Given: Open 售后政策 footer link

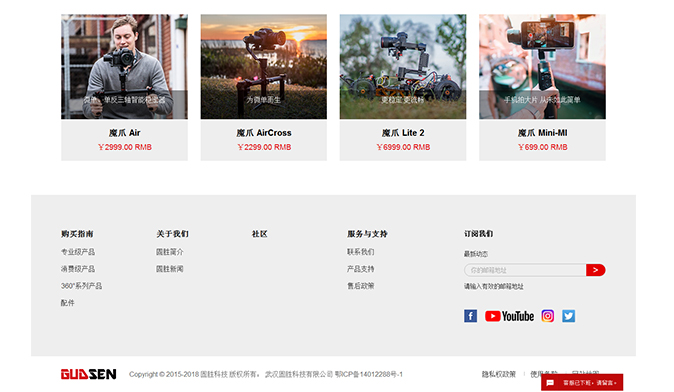Looking at the screenshot, I should (x=361, y=286).
